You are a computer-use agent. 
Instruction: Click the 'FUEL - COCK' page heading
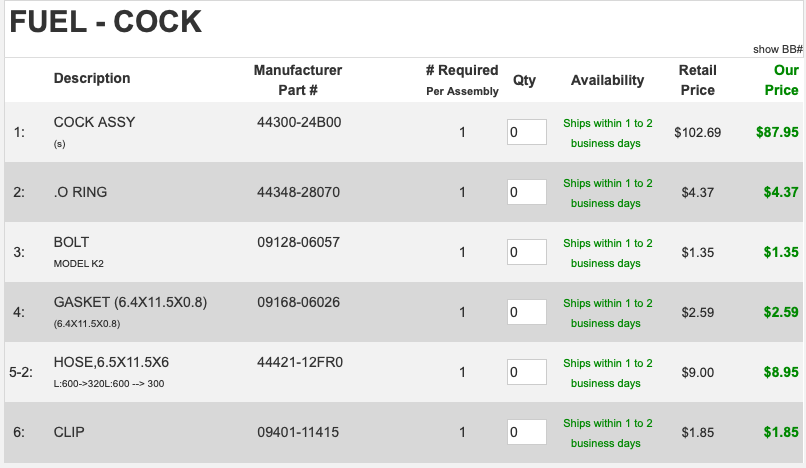(x=105, y=21)
